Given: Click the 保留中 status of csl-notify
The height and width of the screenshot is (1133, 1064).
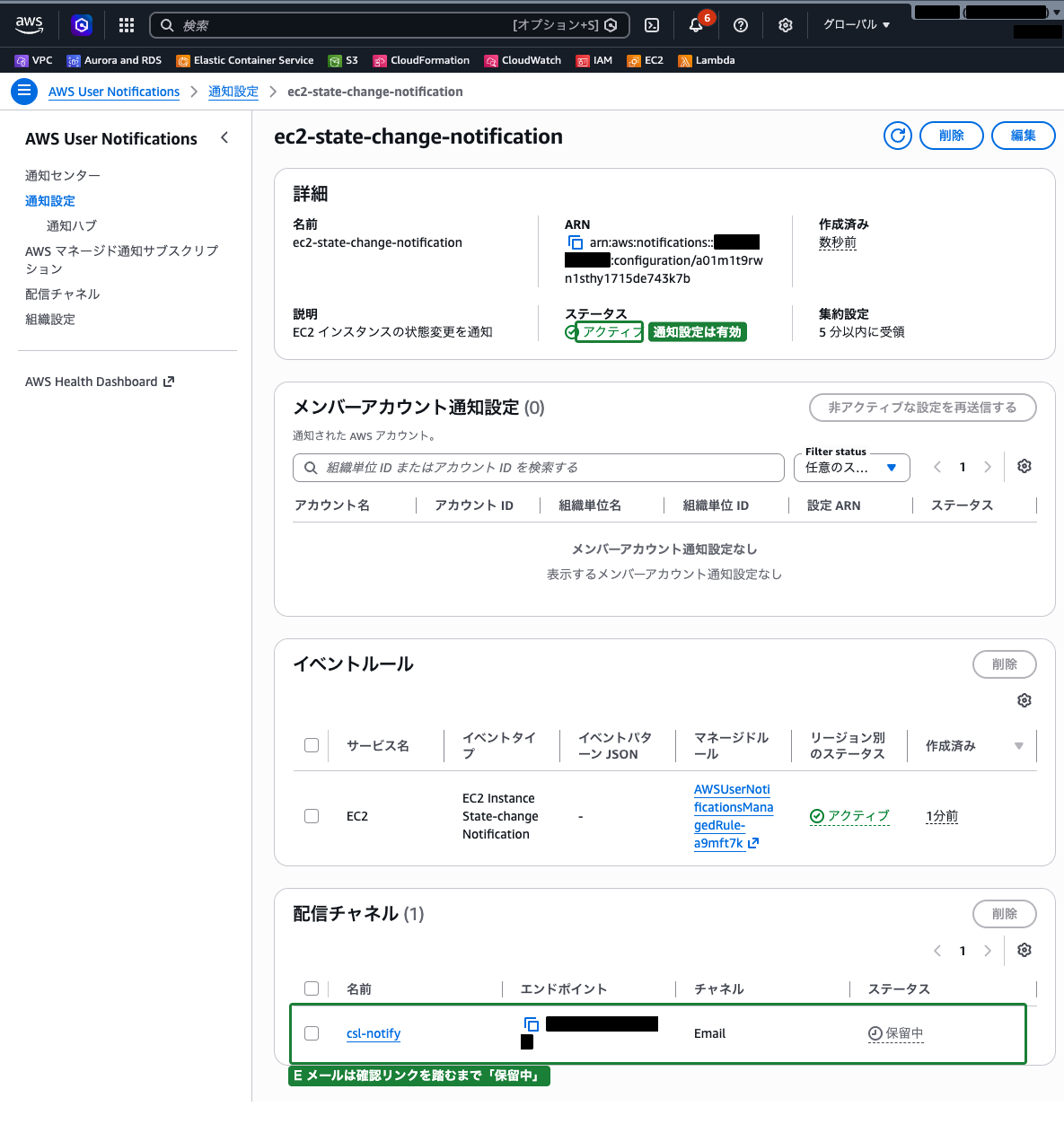Looking at the screenshot, I should coord(896,1033).
